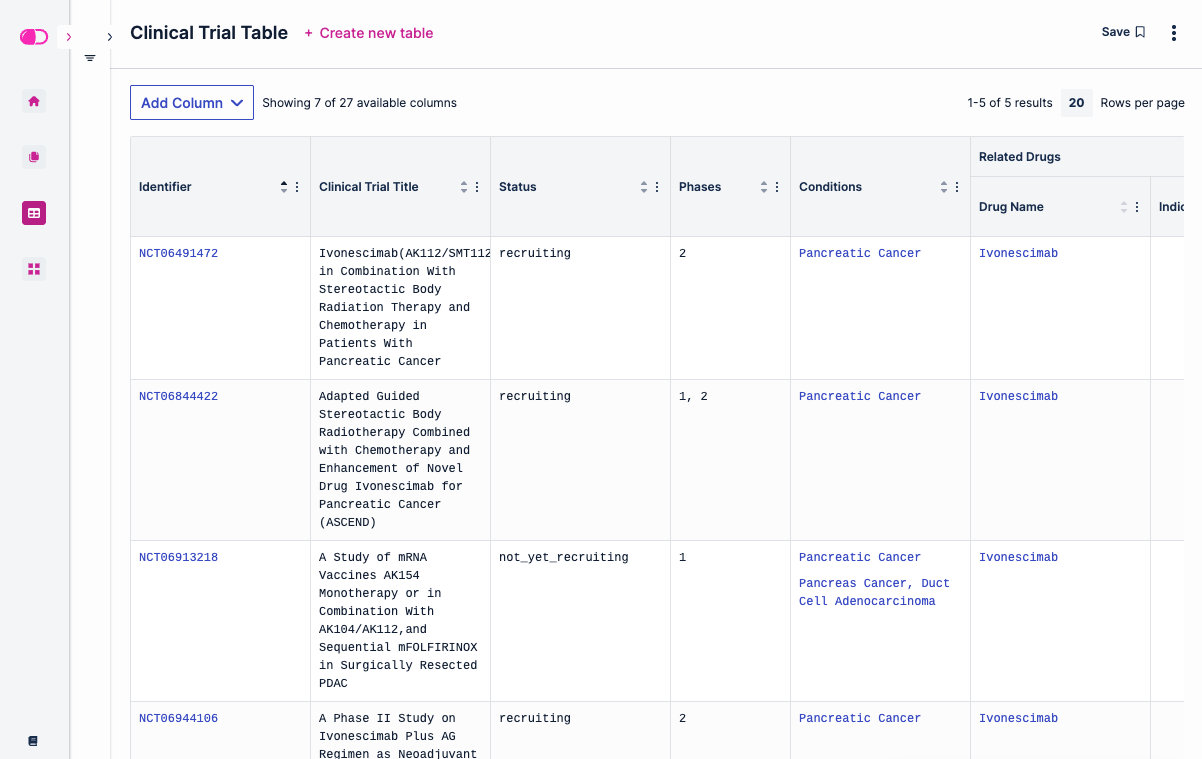Viewport: 1202px width, 759px height.
Task: Open the Home page from sidebar
Action: click(34, 101)
